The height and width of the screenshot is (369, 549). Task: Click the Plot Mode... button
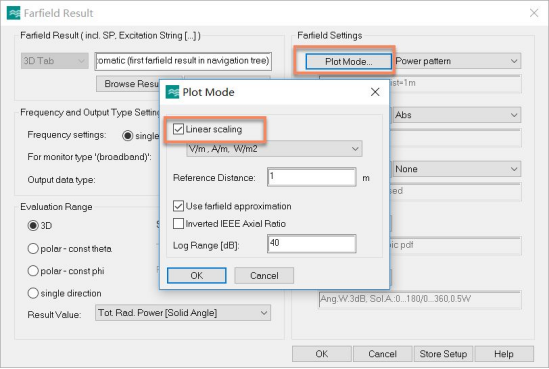[x=348, y=62]
